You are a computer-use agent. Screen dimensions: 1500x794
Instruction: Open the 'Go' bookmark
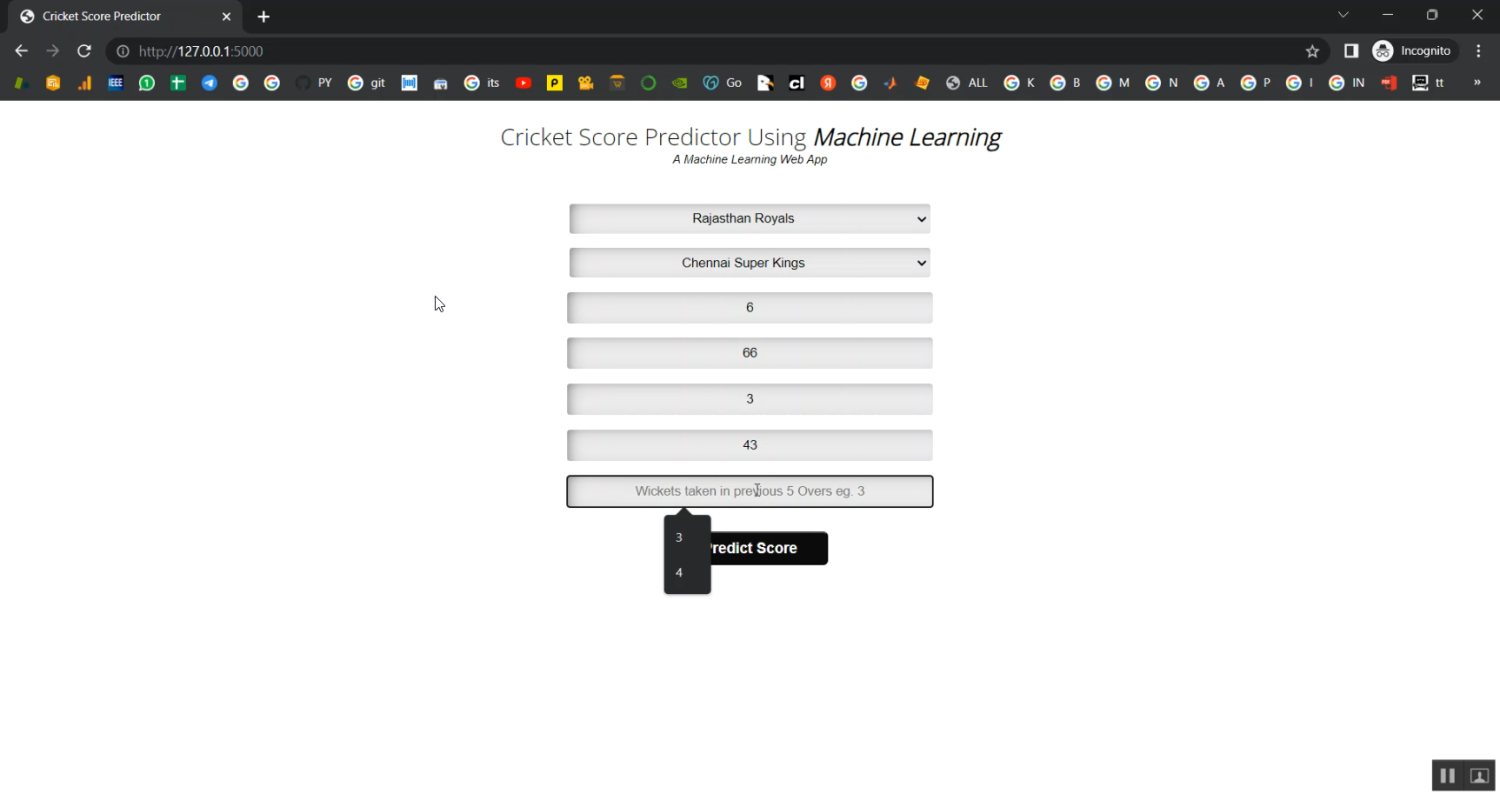[x=723, y=83]
